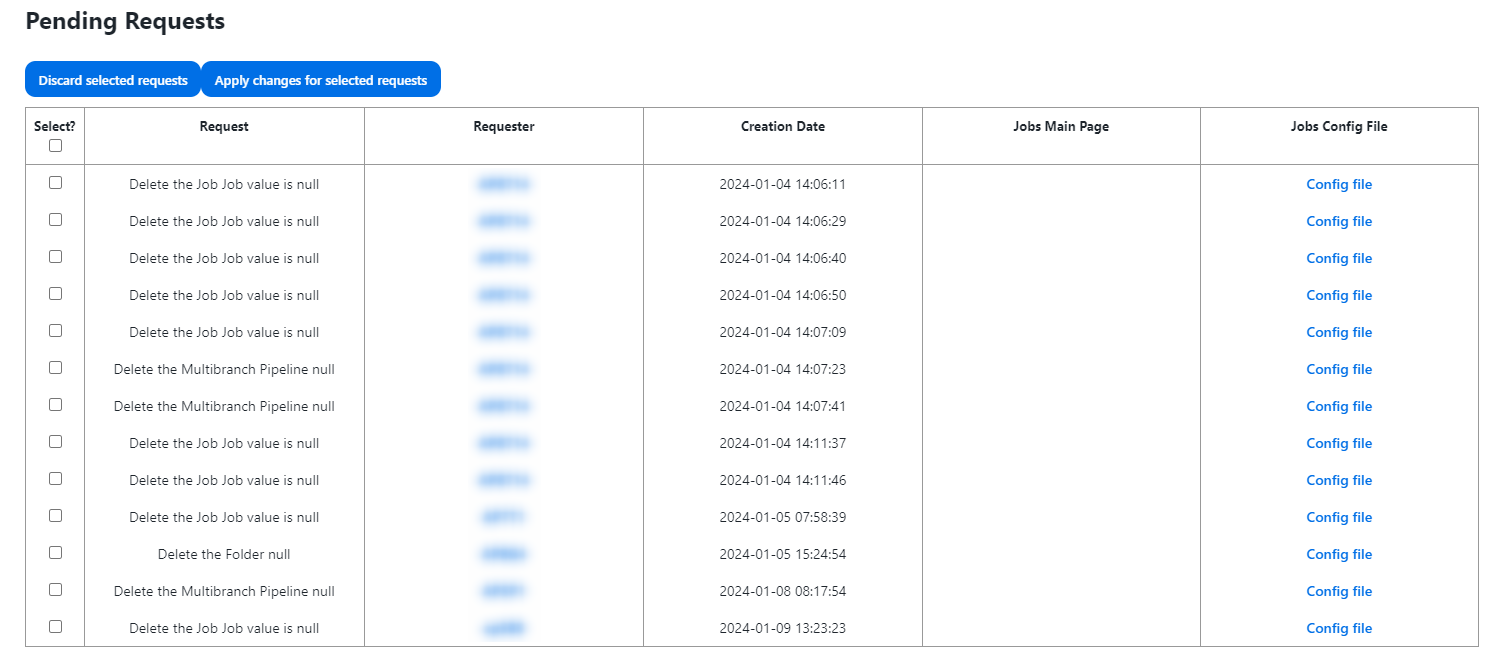The width and height of the screenshot is (1498, 662).
Task: Click Config file link for 14:11:37 request
Action: pyautogui.click(x=1338, y=443)
